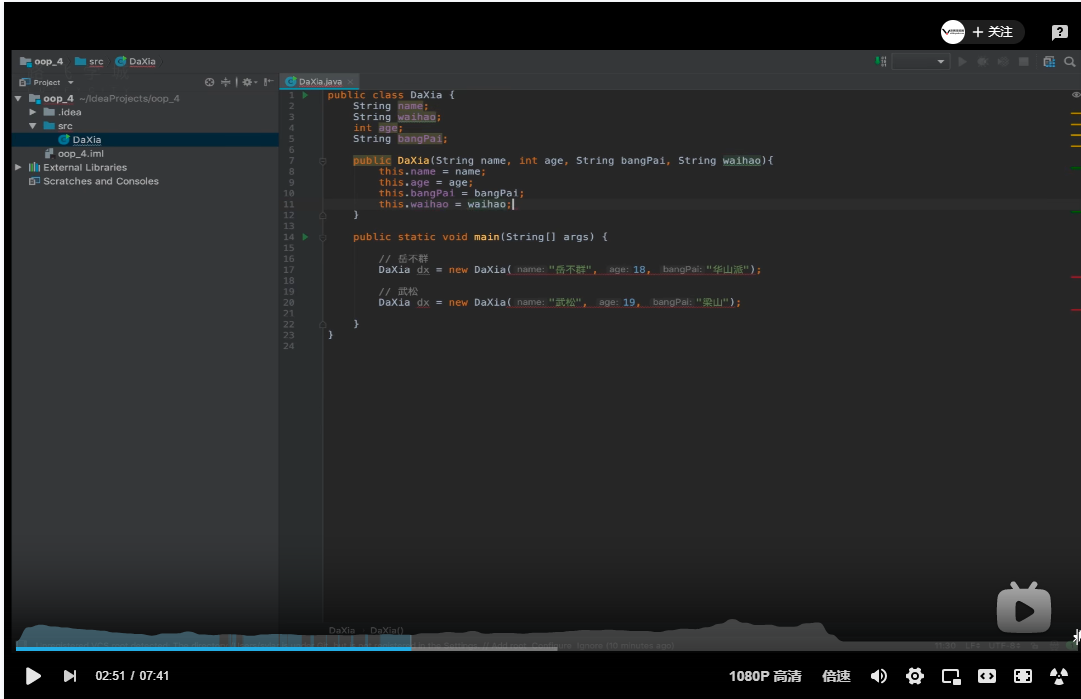
Task: Click the src breadcrumb
Action: pyautogui.click(x=90, y=61)
